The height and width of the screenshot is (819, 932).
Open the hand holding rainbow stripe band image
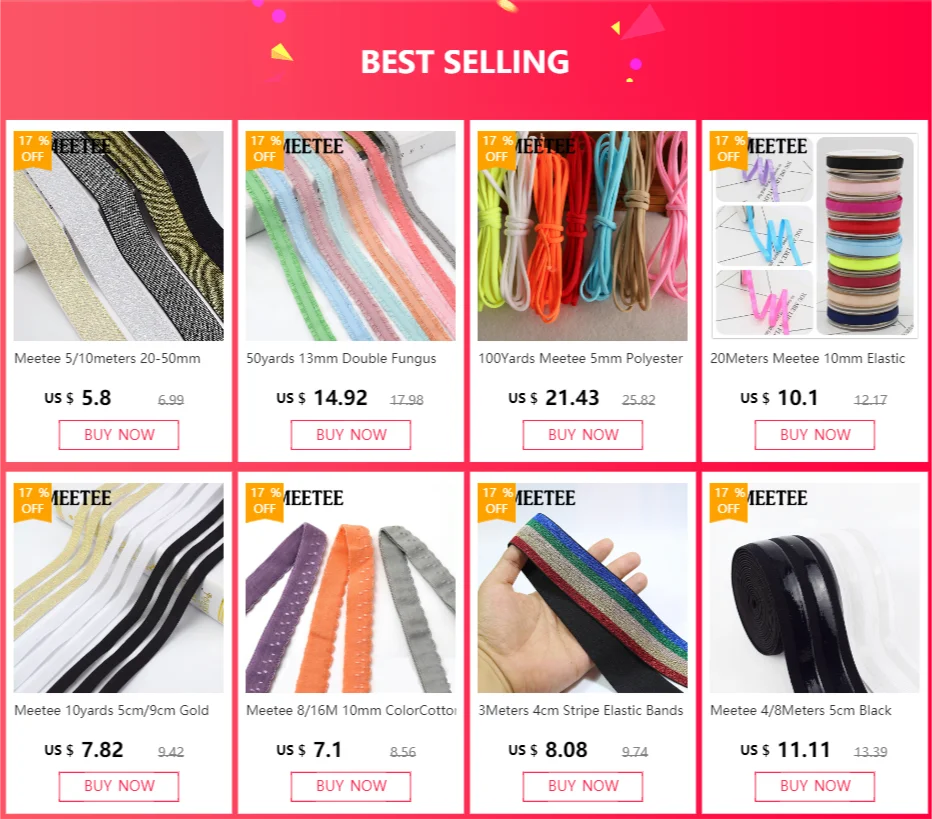[582, 587]
